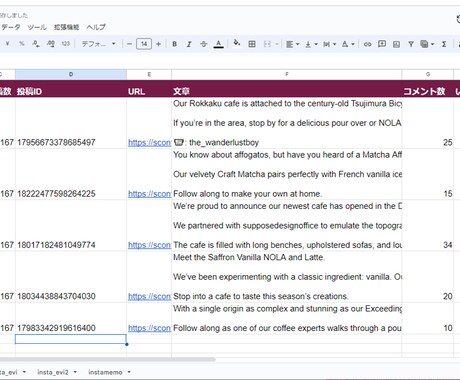Select column E header

149,74
